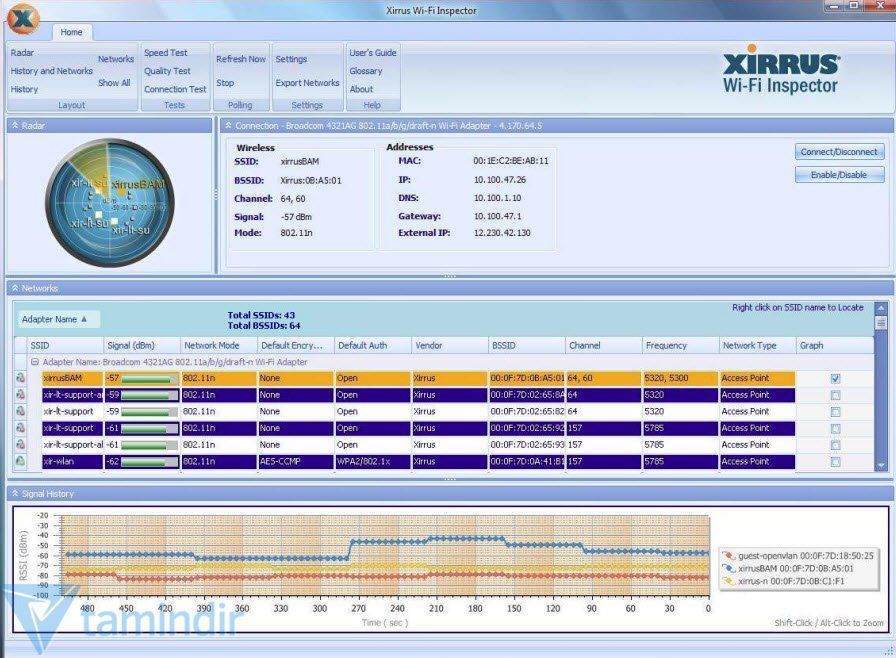Click Export Networks
Image resolution: width=896 pixels, height=658 pixels.
click(x=307, y=83)
